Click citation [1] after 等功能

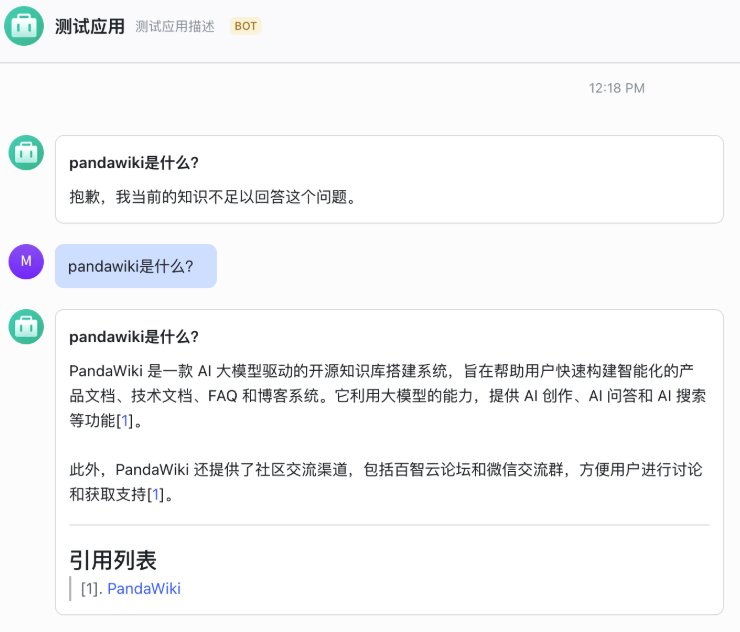(x=125, y=421)
